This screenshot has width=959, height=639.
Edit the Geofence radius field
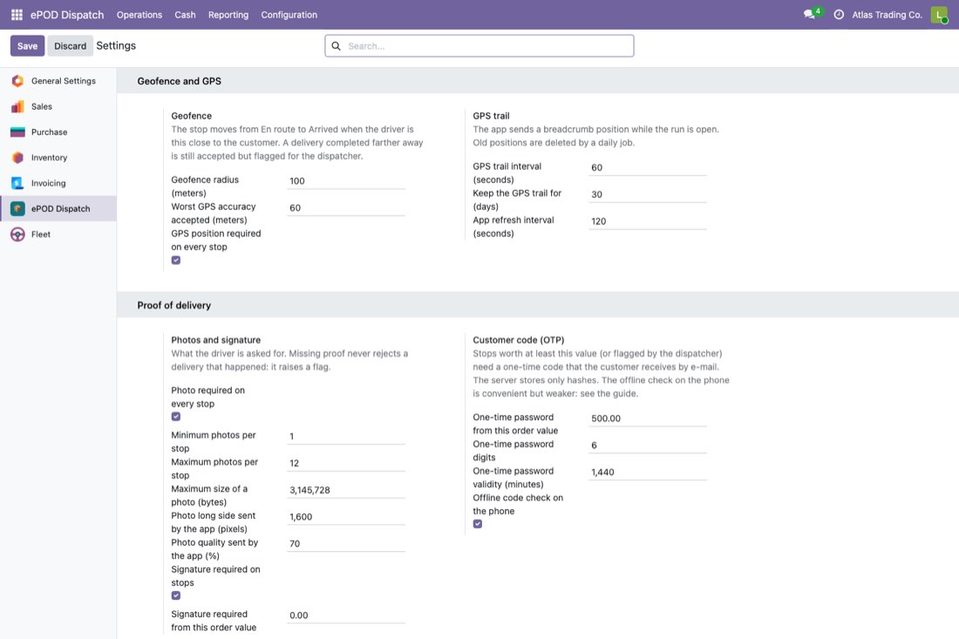pyautogui.click(x=346, y=181)
